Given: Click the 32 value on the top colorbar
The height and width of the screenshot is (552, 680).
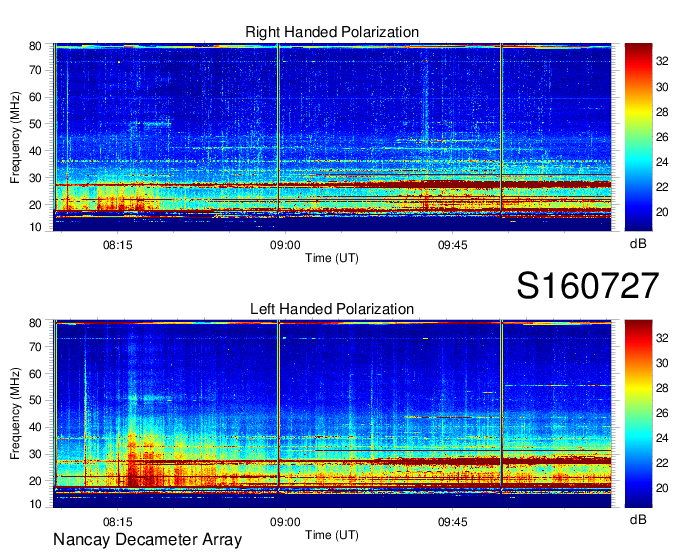Looking at the screenshot, I should [662, 62].
